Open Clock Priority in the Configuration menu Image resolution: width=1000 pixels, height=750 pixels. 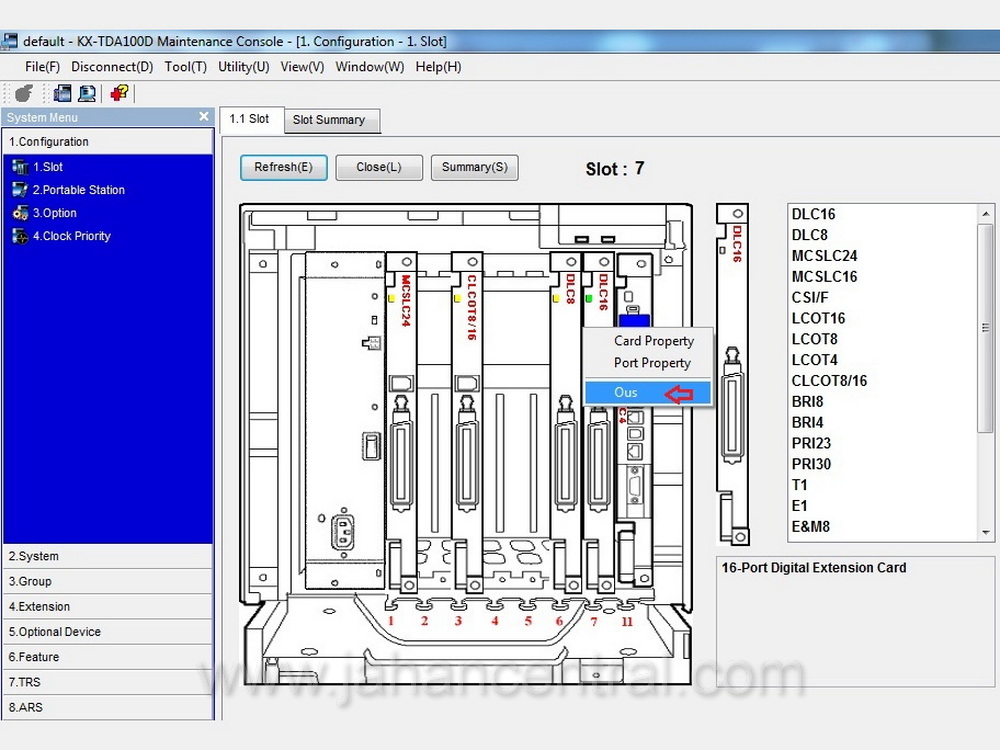(71, 236)
